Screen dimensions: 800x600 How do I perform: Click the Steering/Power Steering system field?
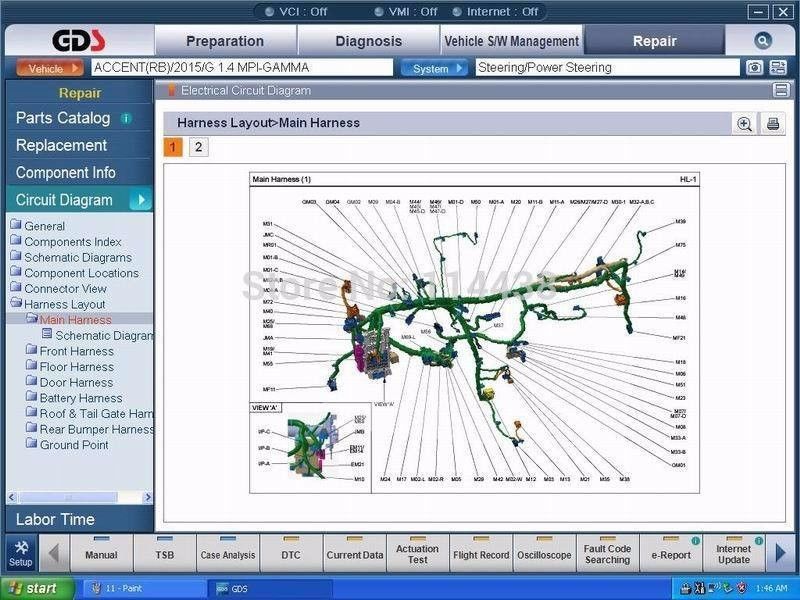click(x=607, y=68)
